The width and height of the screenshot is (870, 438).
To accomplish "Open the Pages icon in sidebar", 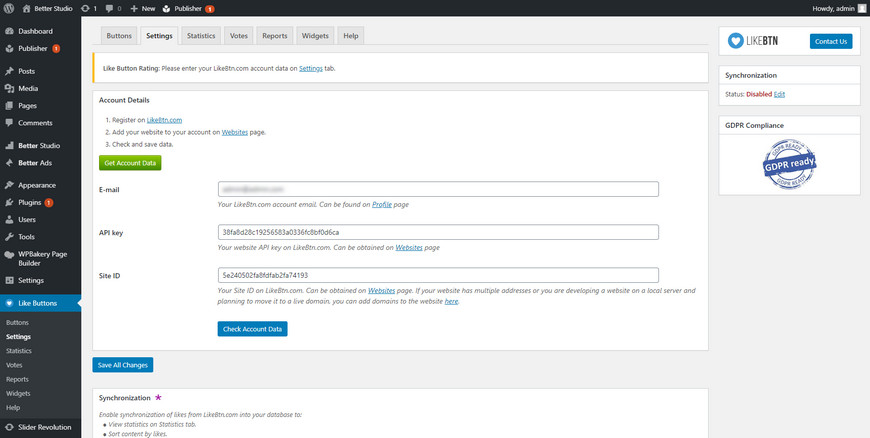I will click(x=9, y=105).
